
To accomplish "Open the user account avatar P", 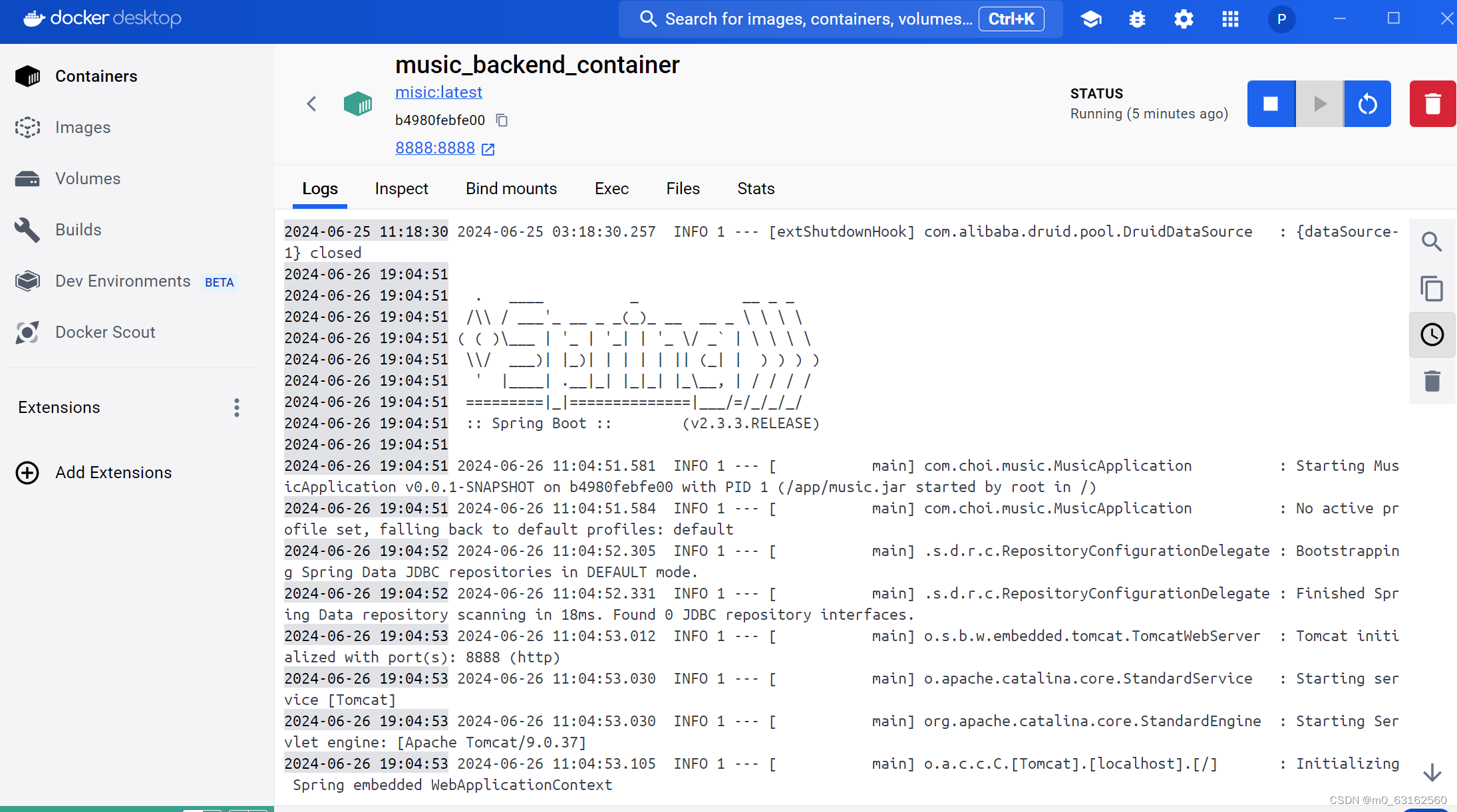I will pyautogui.click(x=1281, y=19).
